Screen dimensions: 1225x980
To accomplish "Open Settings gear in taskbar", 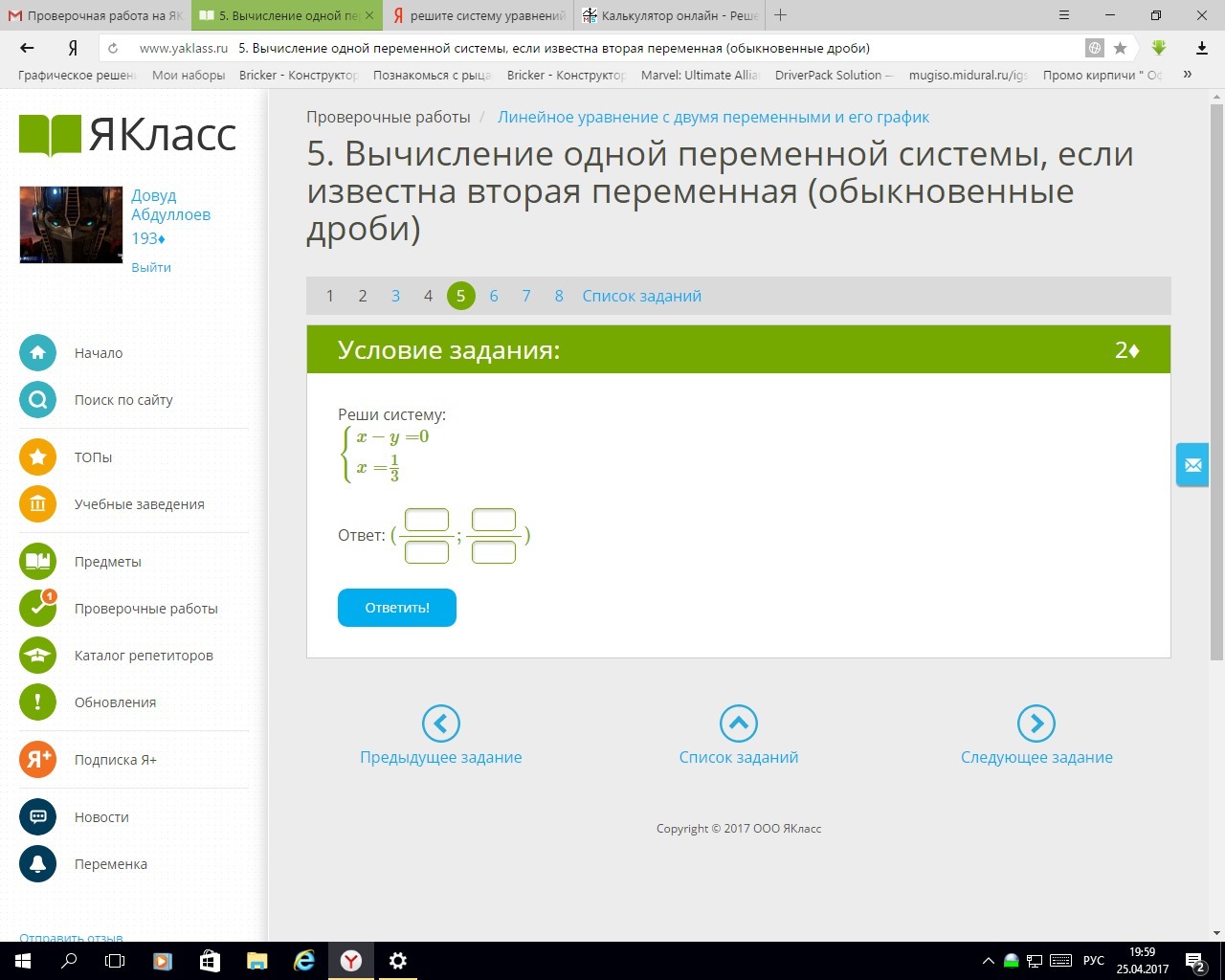I will 398,961.
